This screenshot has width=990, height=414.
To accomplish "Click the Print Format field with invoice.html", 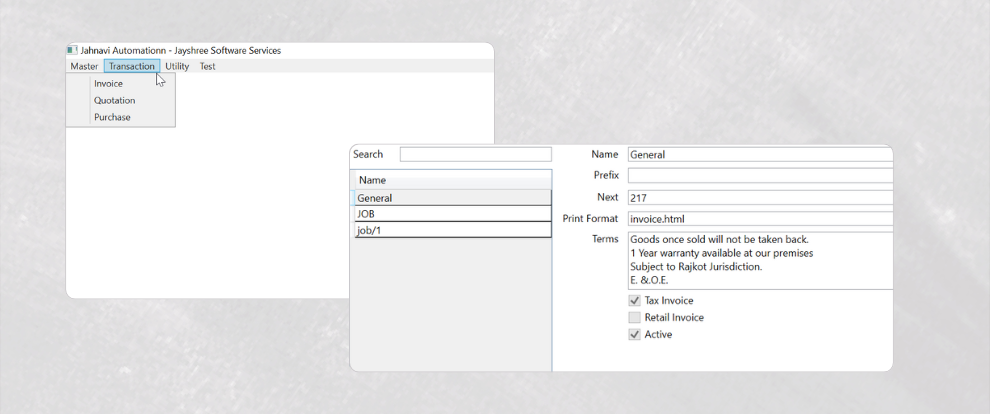I will [x=759, y=219].
